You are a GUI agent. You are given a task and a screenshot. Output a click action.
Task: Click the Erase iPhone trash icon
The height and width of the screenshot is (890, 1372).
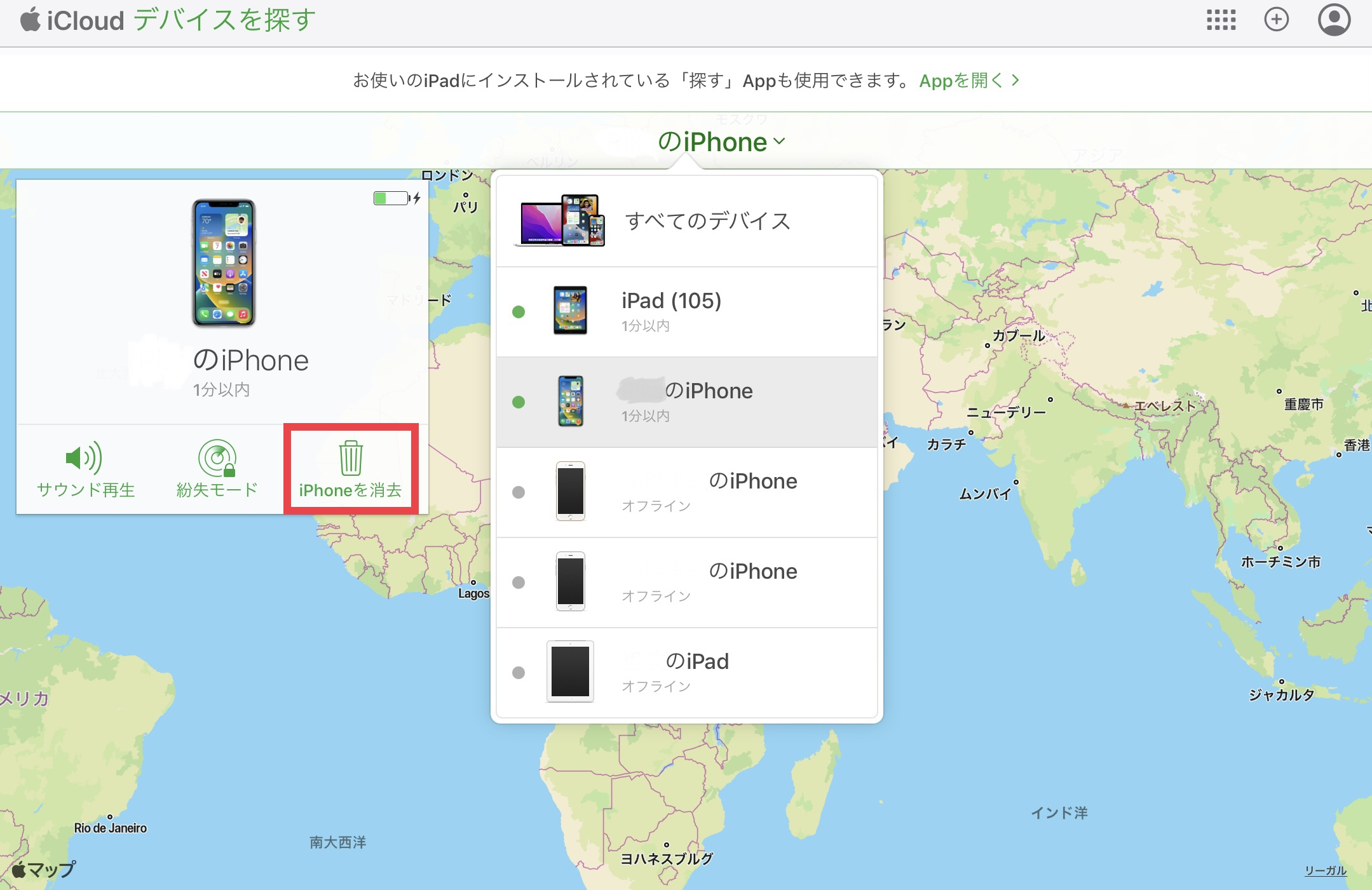click(x=351, y=457)
